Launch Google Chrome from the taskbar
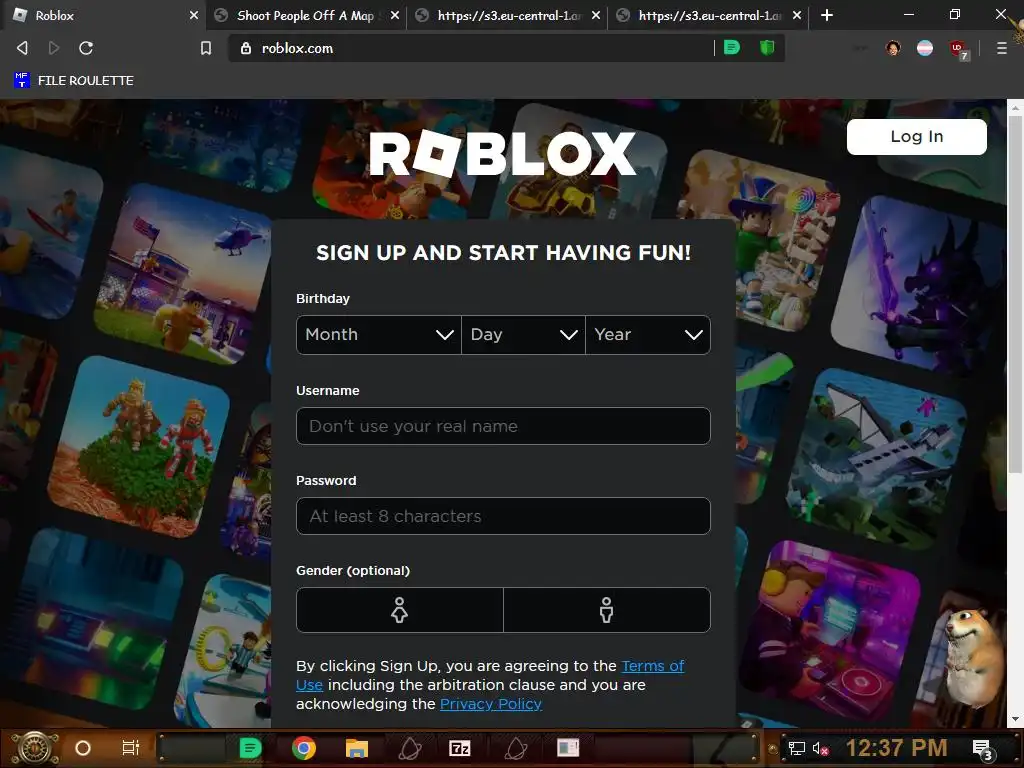 pos(304,748)
